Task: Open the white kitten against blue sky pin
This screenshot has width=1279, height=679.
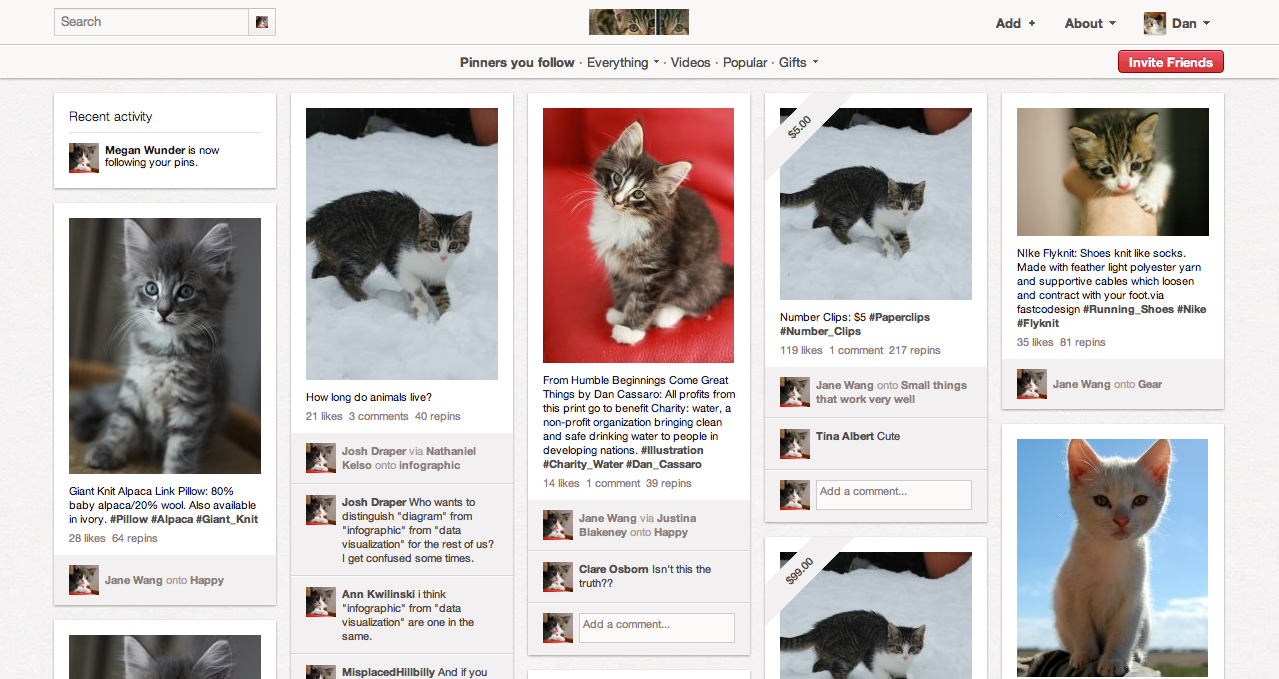Action: click(x=1113, y=559)
